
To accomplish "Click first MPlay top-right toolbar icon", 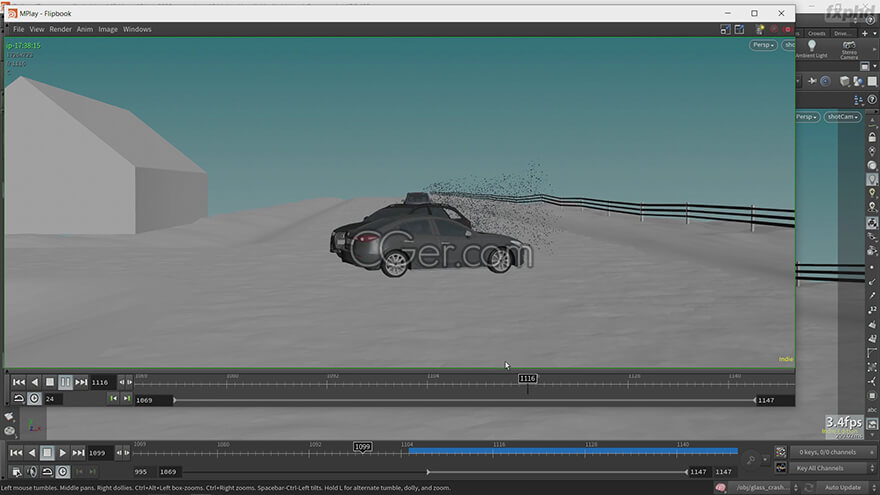I will pyautogui.click(x=725, y=29).
